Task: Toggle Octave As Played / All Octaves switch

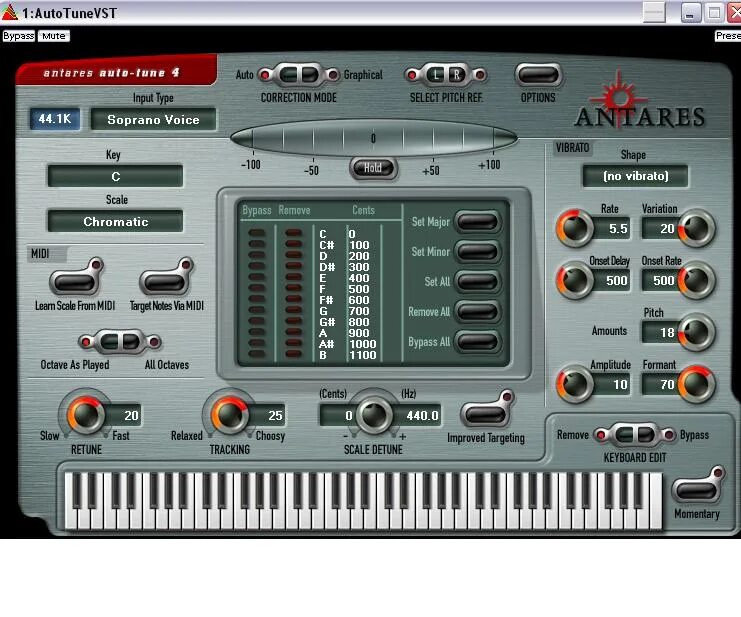Action: click(120, 342)
